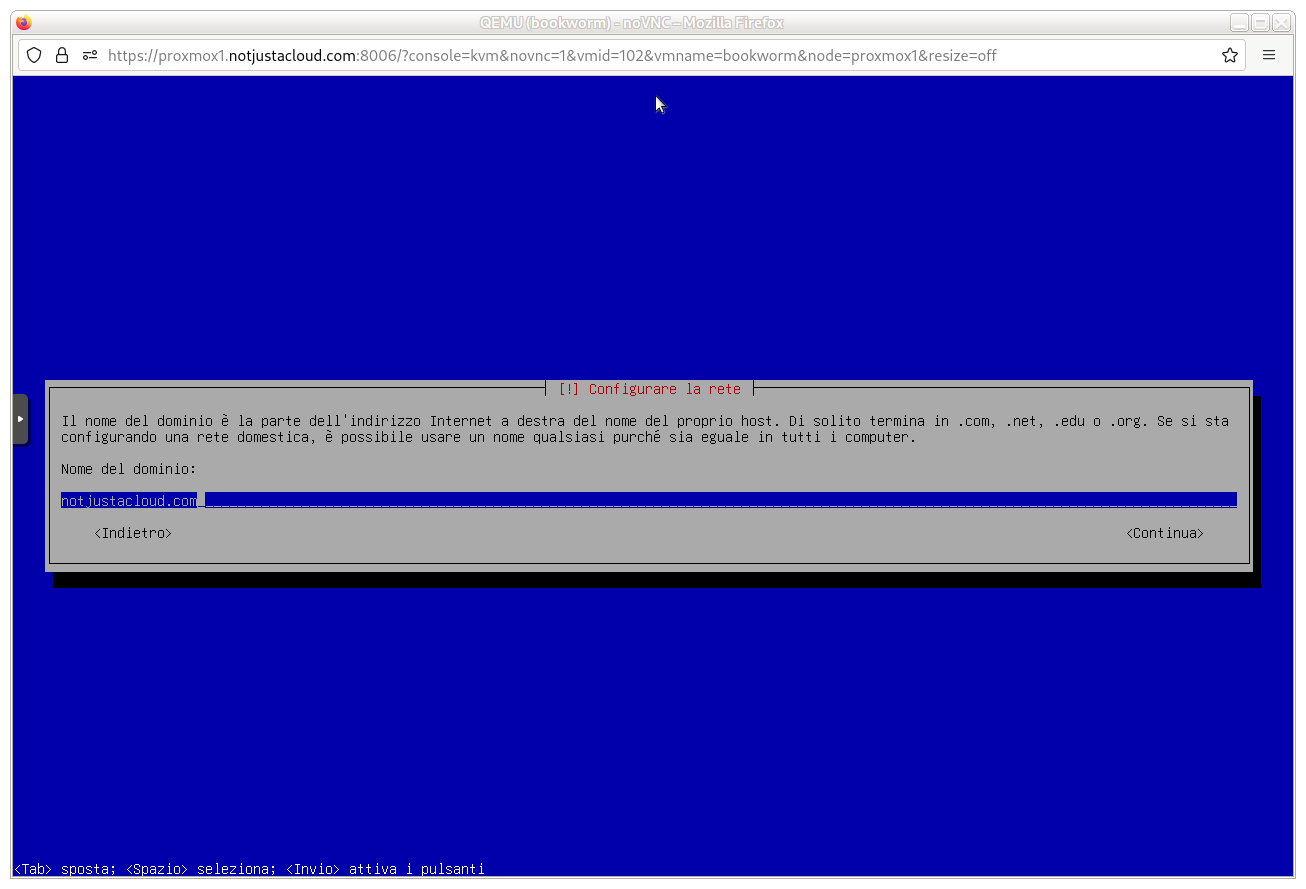Click the Firefox logo in the title bar
Screen dimensions: 1306x889
pos(24,22)
